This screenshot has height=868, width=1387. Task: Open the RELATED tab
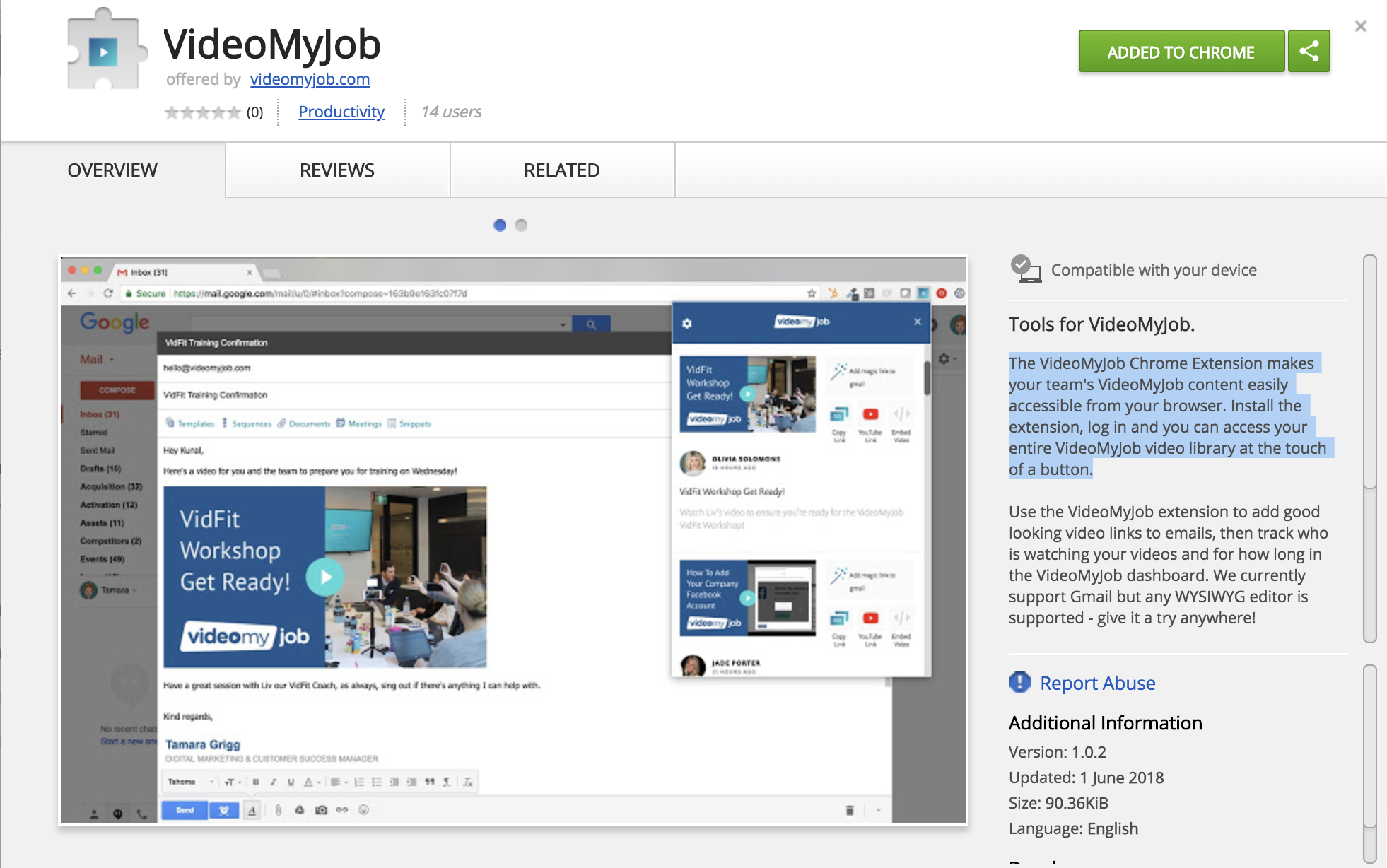561,170
